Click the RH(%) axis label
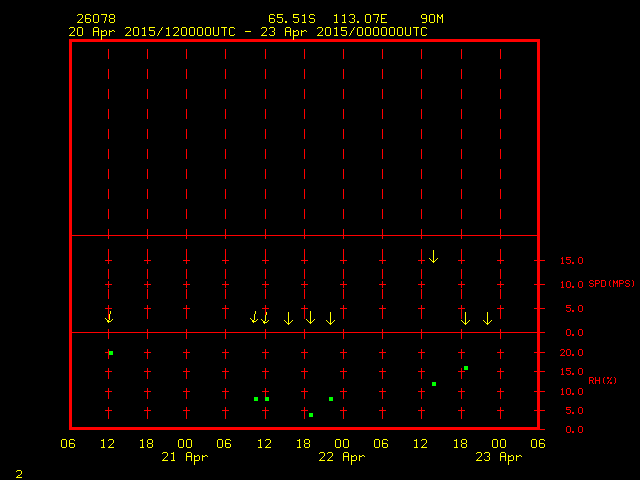The image size is (640, 480). point(602,380)
